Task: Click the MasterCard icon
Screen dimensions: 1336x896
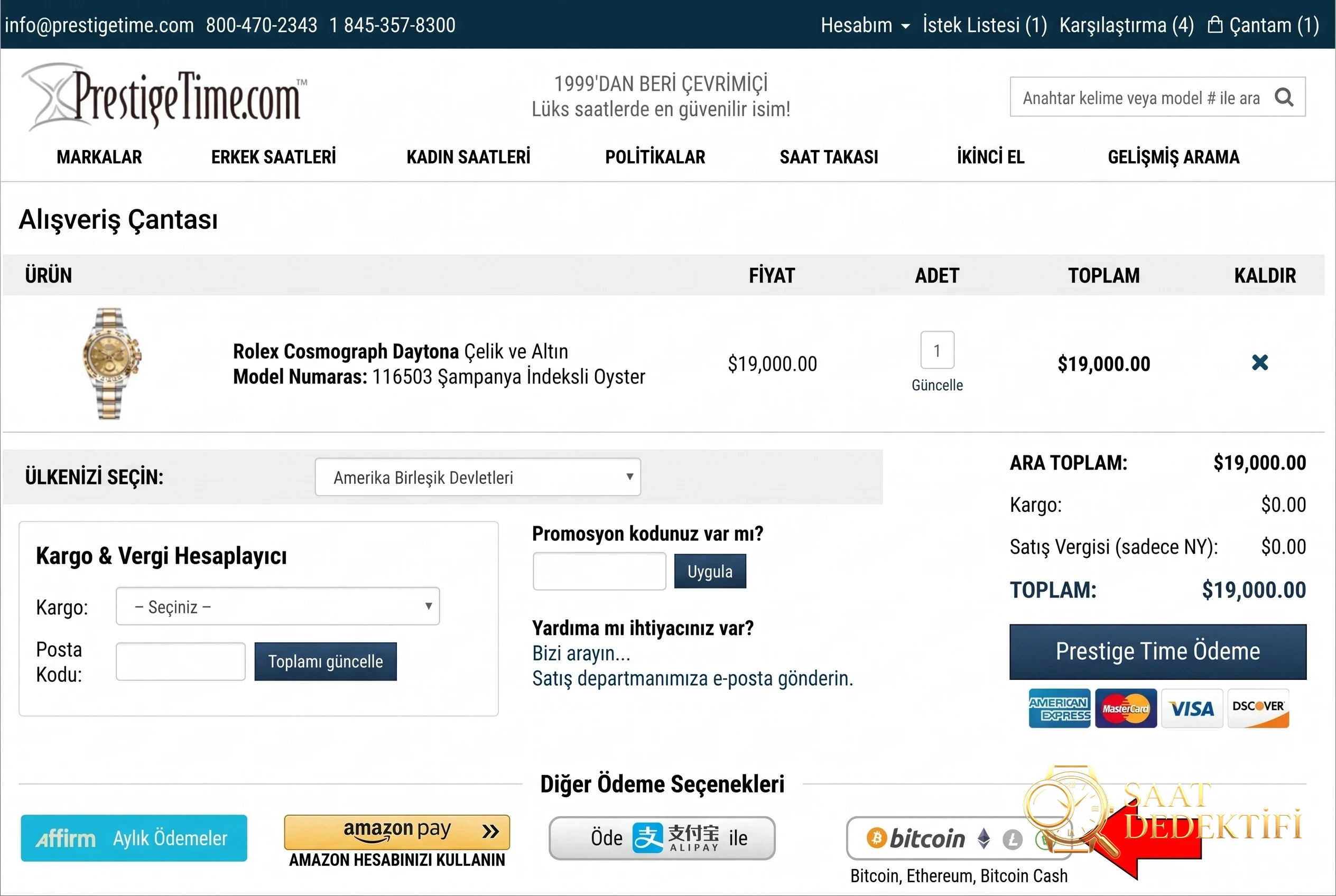Action: [1126, 708]
